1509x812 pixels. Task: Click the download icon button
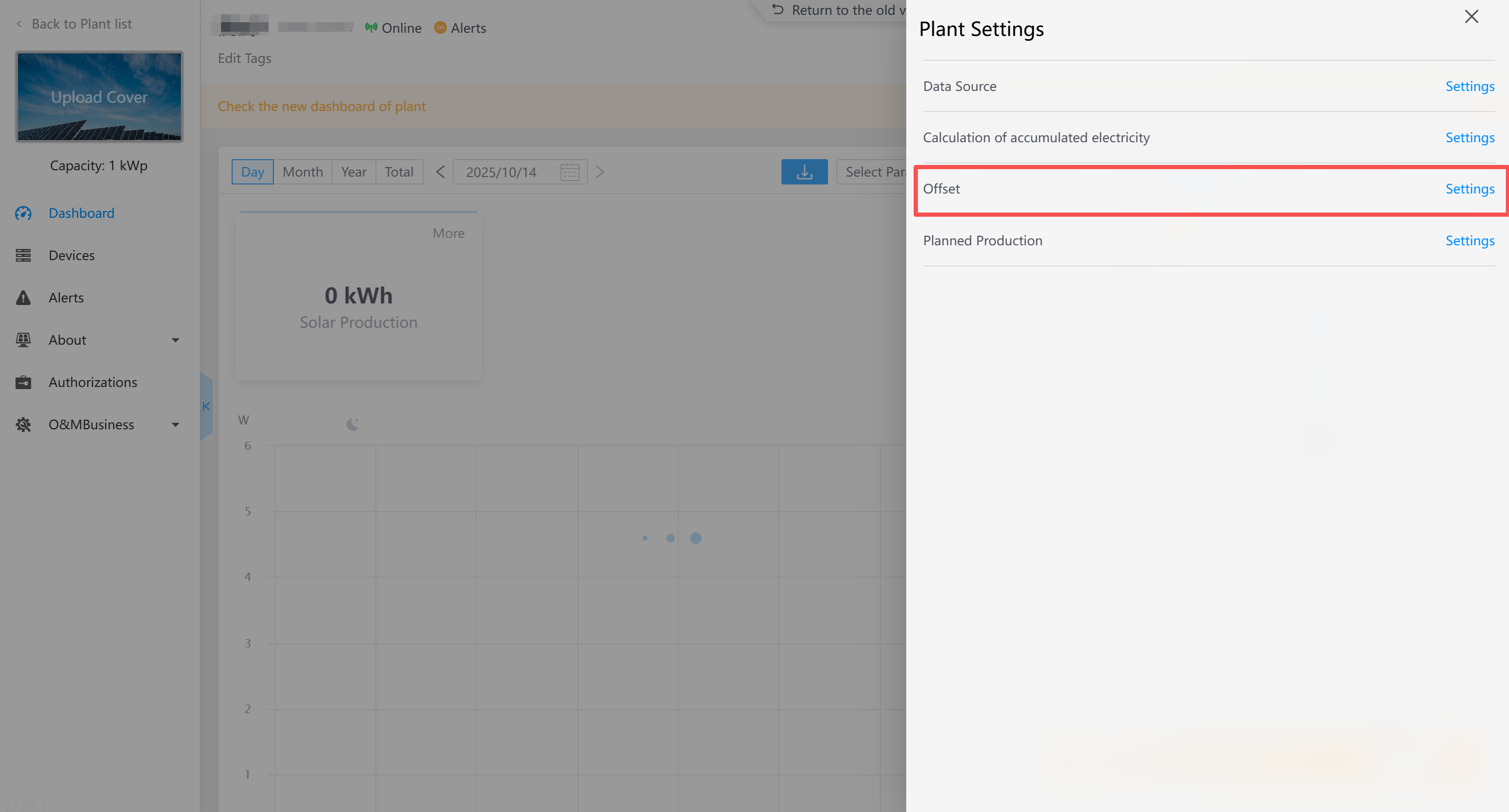pyautogui.click(x=804, y=172)
